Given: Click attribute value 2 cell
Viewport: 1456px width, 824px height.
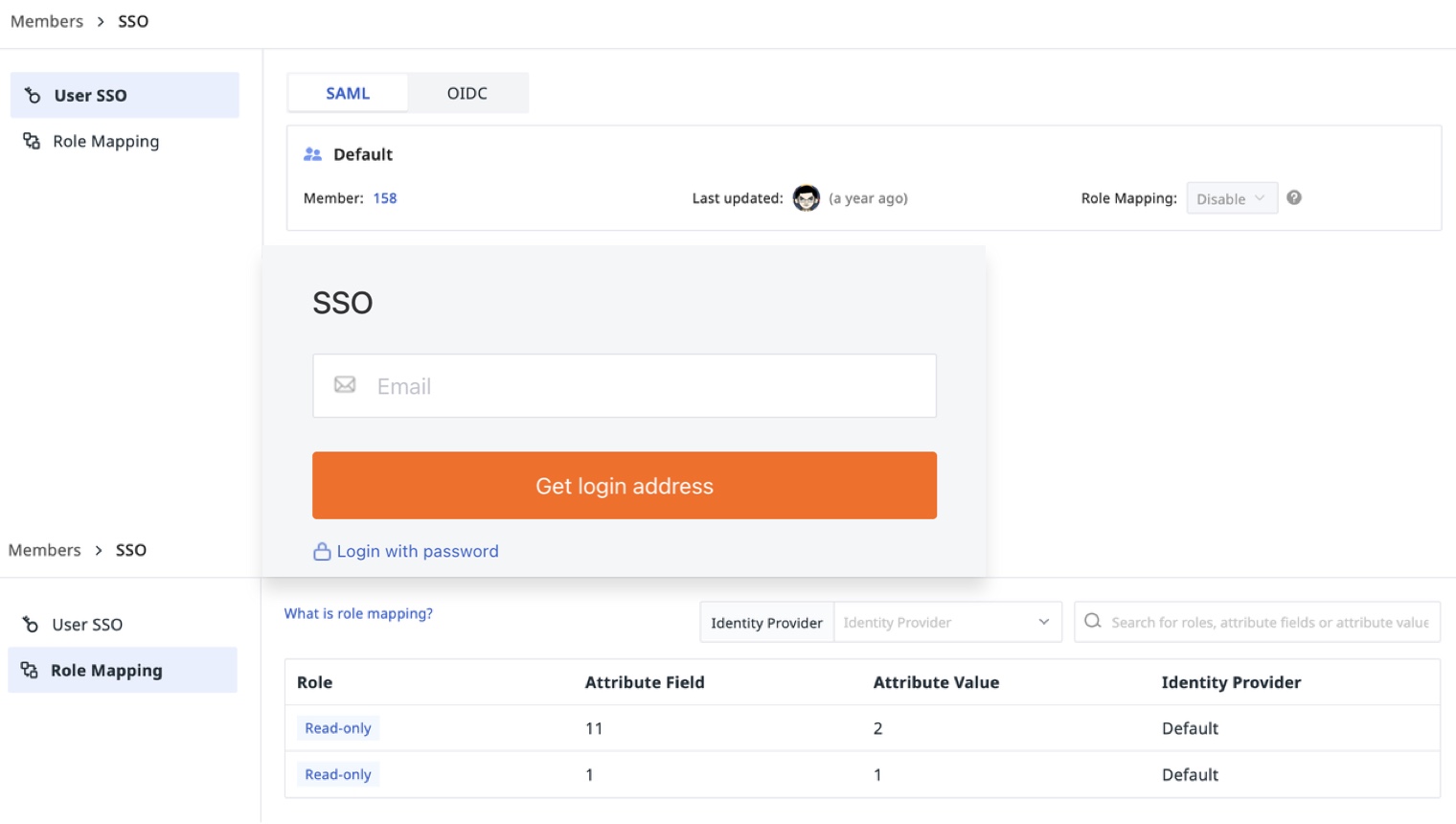Looking at the screenshot, I should (878, 728).
